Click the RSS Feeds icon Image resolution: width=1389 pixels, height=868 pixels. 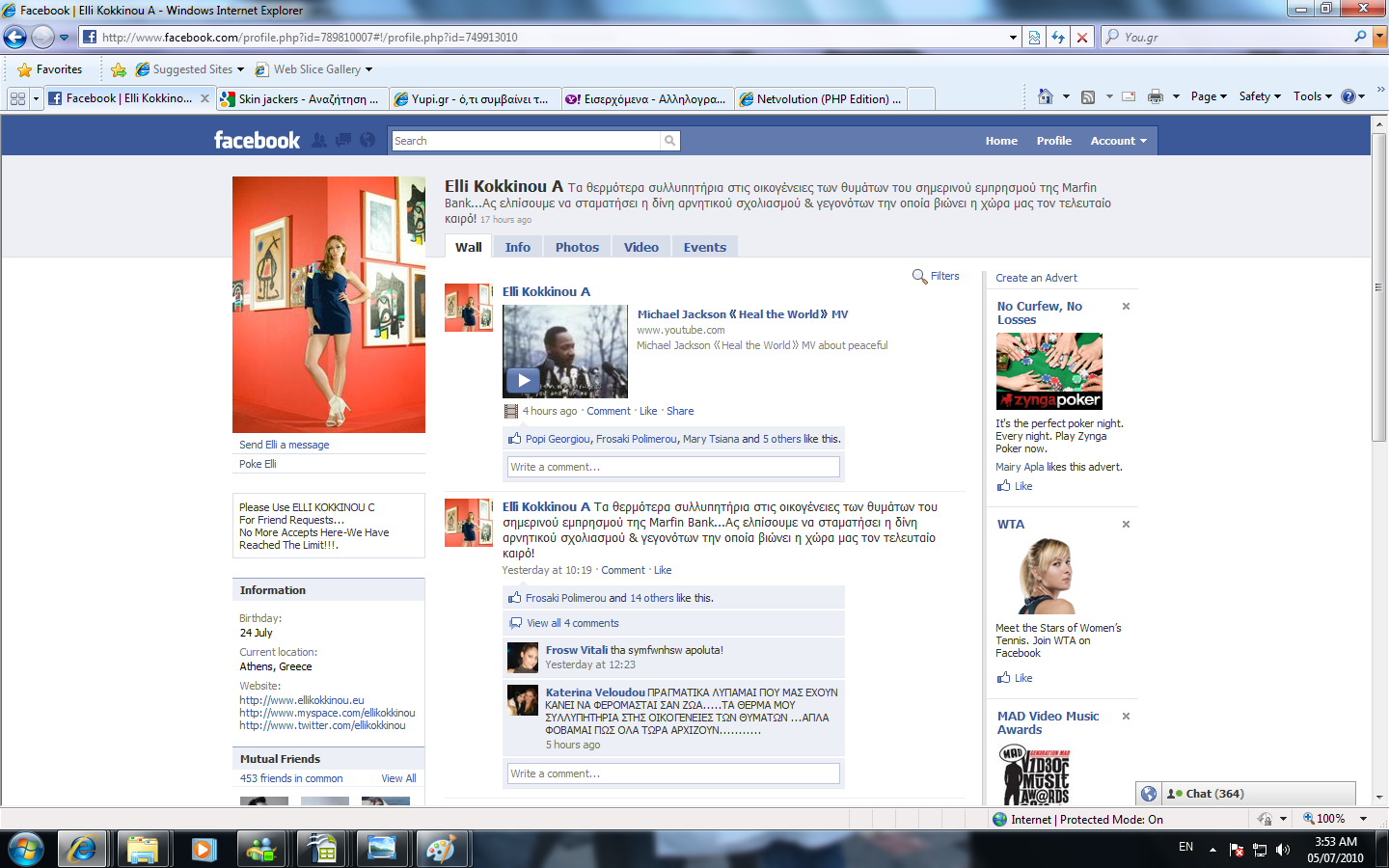(1088, 96)
